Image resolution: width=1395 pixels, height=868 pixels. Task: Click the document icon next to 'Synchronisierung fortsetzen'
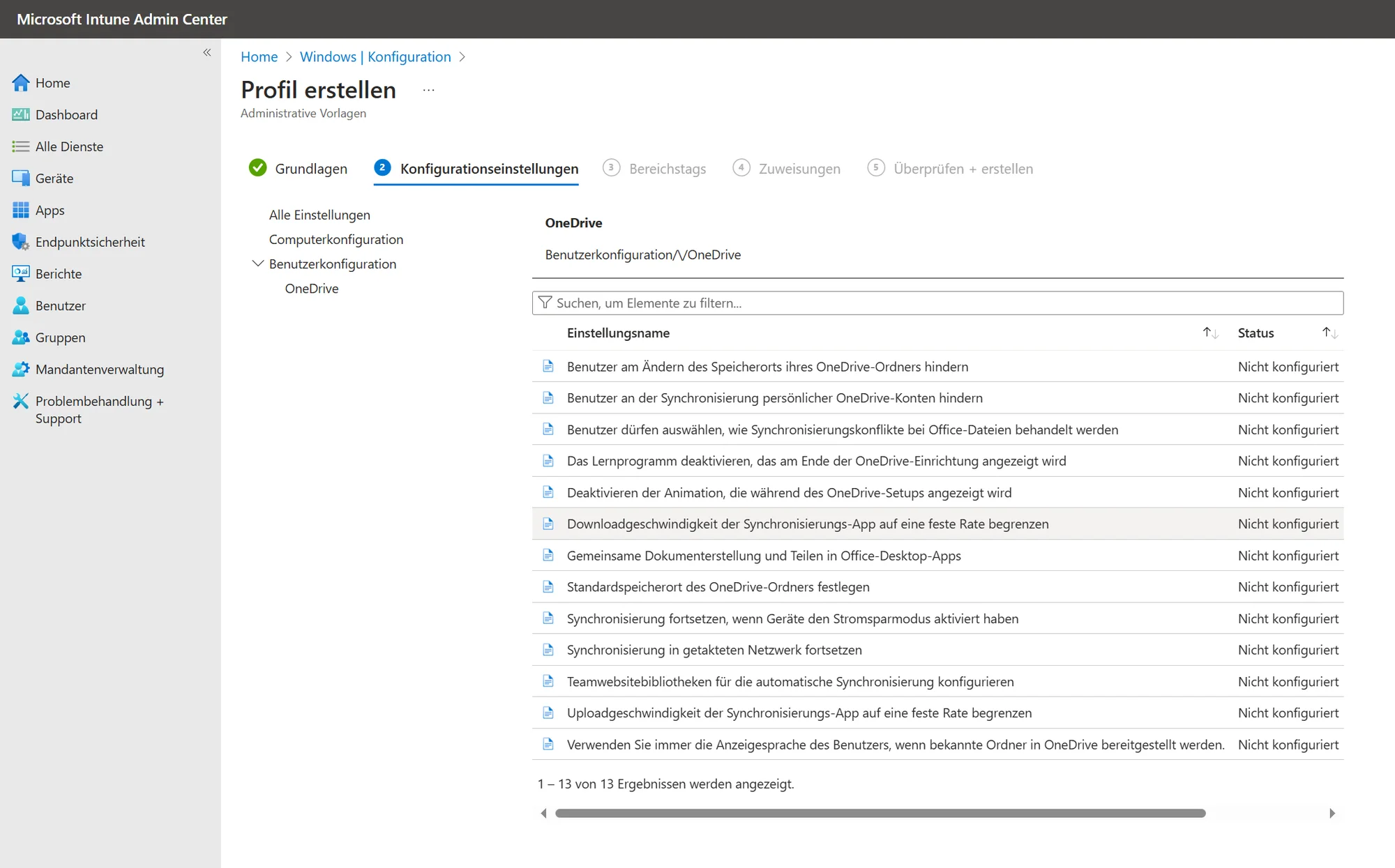point(548,618)
